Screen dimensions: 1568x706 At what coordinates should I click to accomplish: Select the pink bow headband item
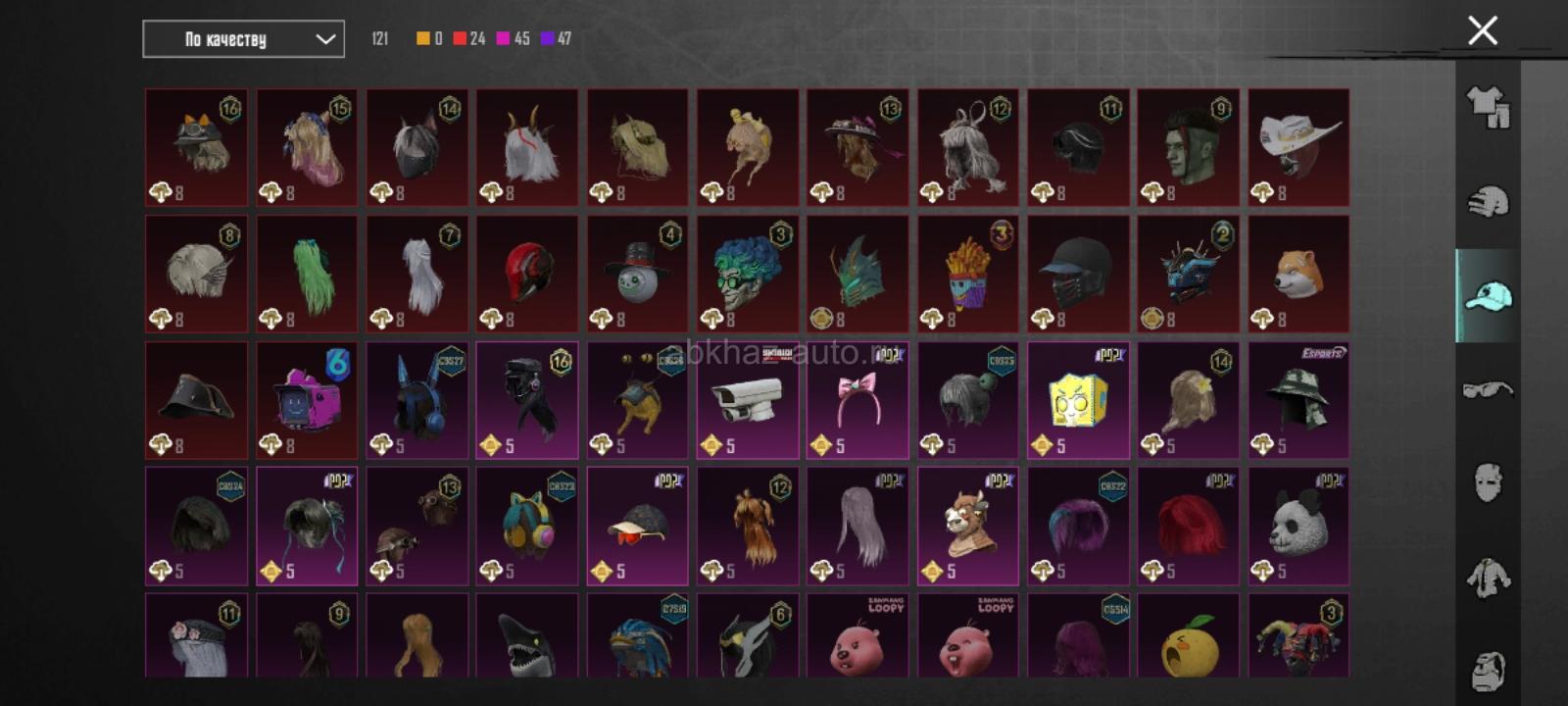coord(857,400)
